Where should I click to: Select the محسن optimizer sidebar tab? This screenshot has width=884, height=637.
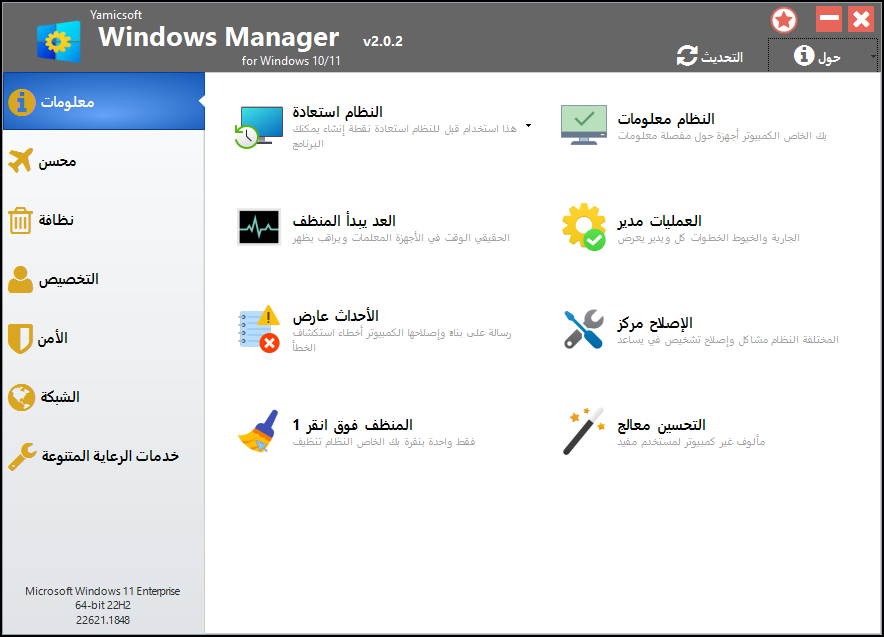click(104, 161)
